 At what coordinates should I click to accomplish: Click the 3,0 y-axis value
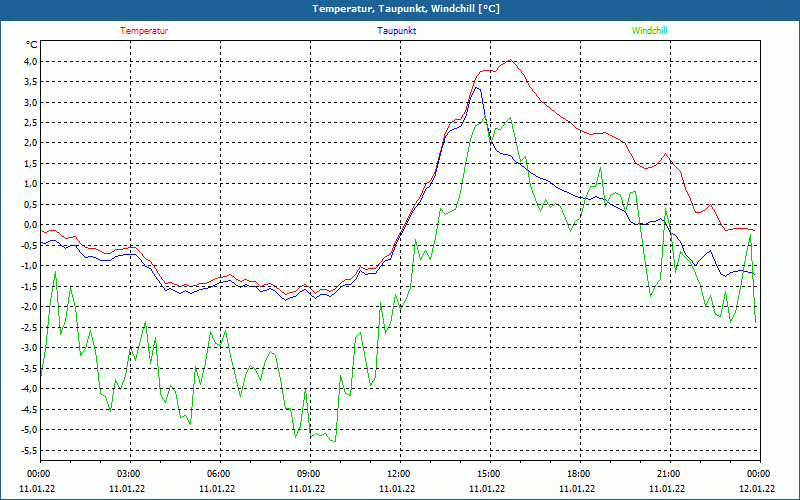pyautogui.click(x=31, y=102)
